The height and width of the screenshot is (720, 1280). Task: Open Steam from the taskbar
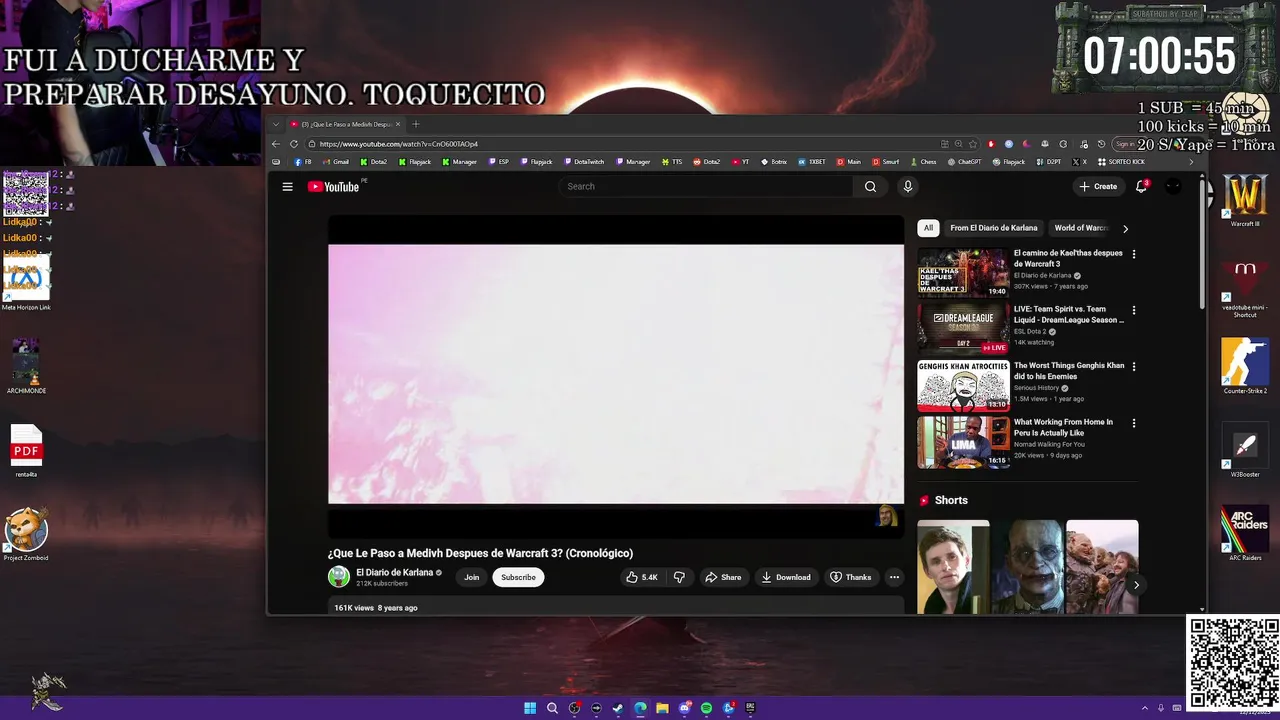618,708
